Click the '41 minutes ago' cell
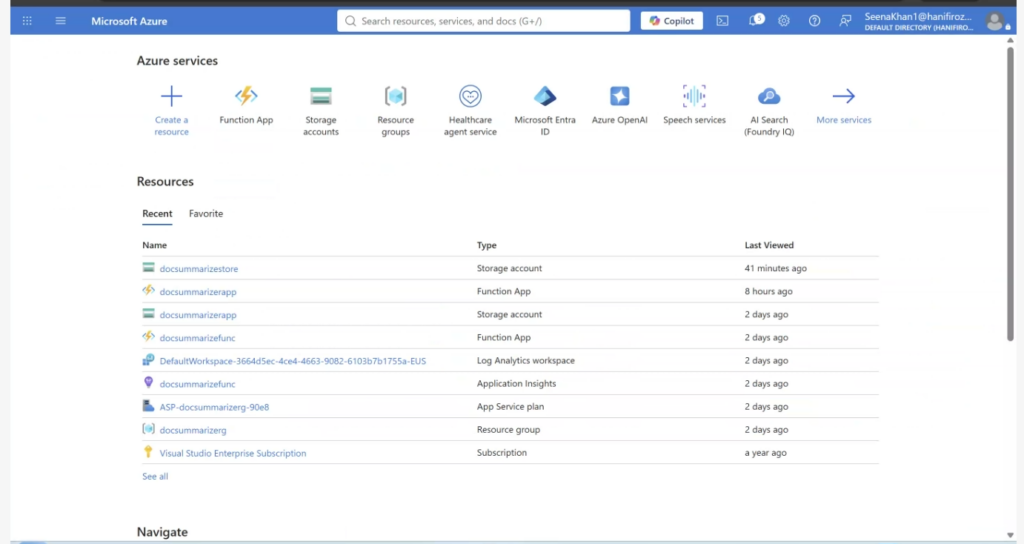The height and width of the screenshot is (544, 1024). click(x=775, y=268)
